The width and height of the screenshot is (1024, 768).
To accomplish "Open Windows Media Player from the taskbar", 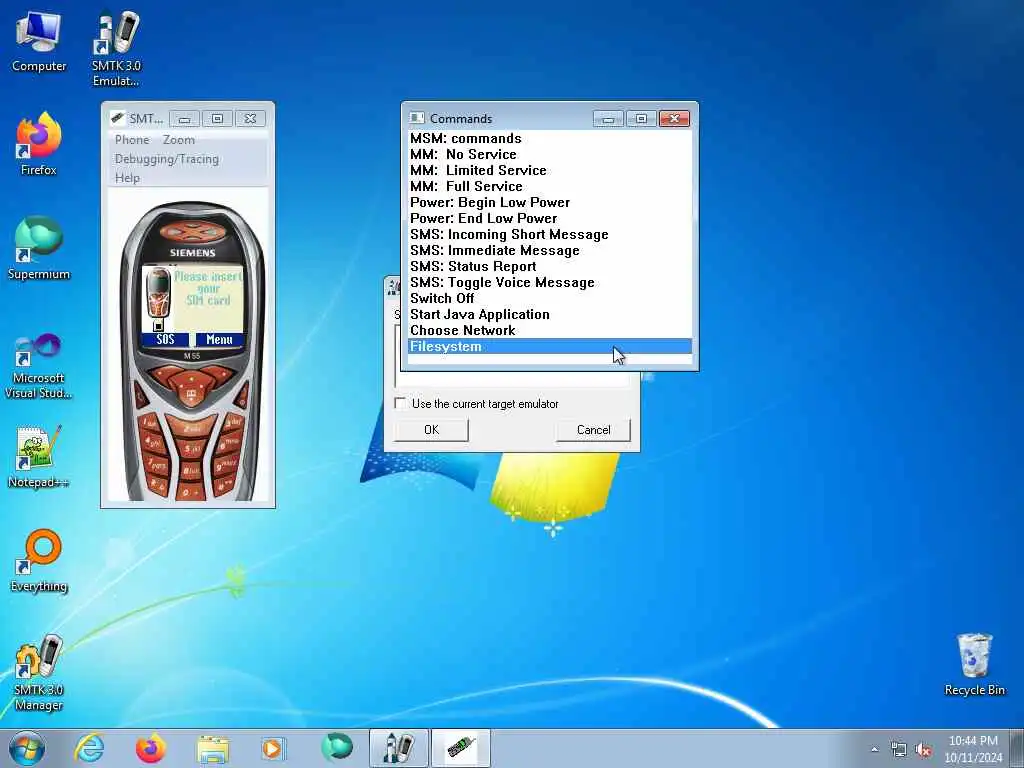I will 274,748.
